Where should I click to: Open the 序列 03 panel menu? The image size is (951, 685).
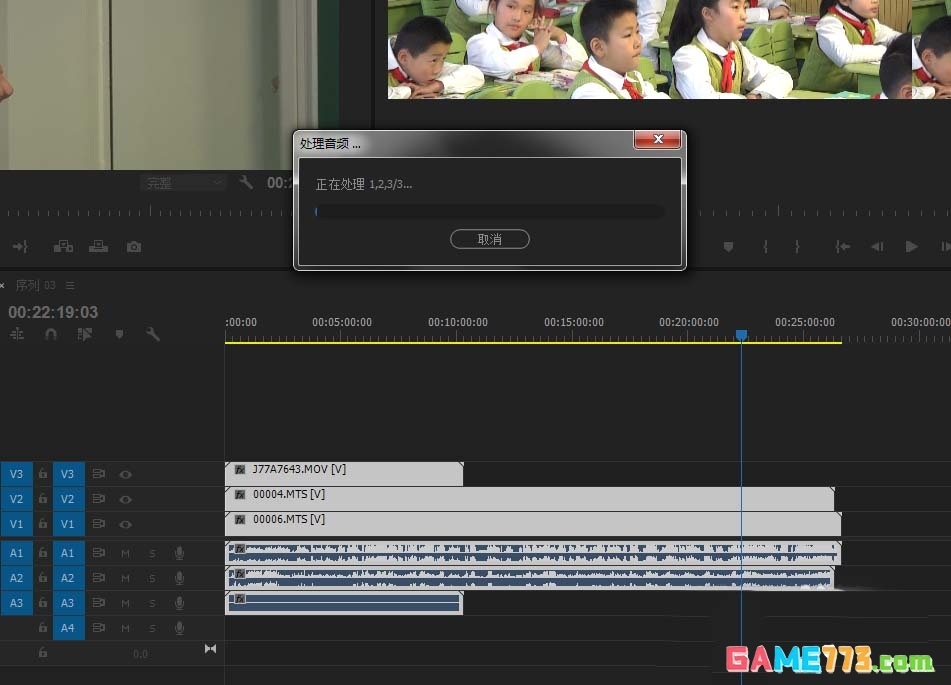click(70, 285)
